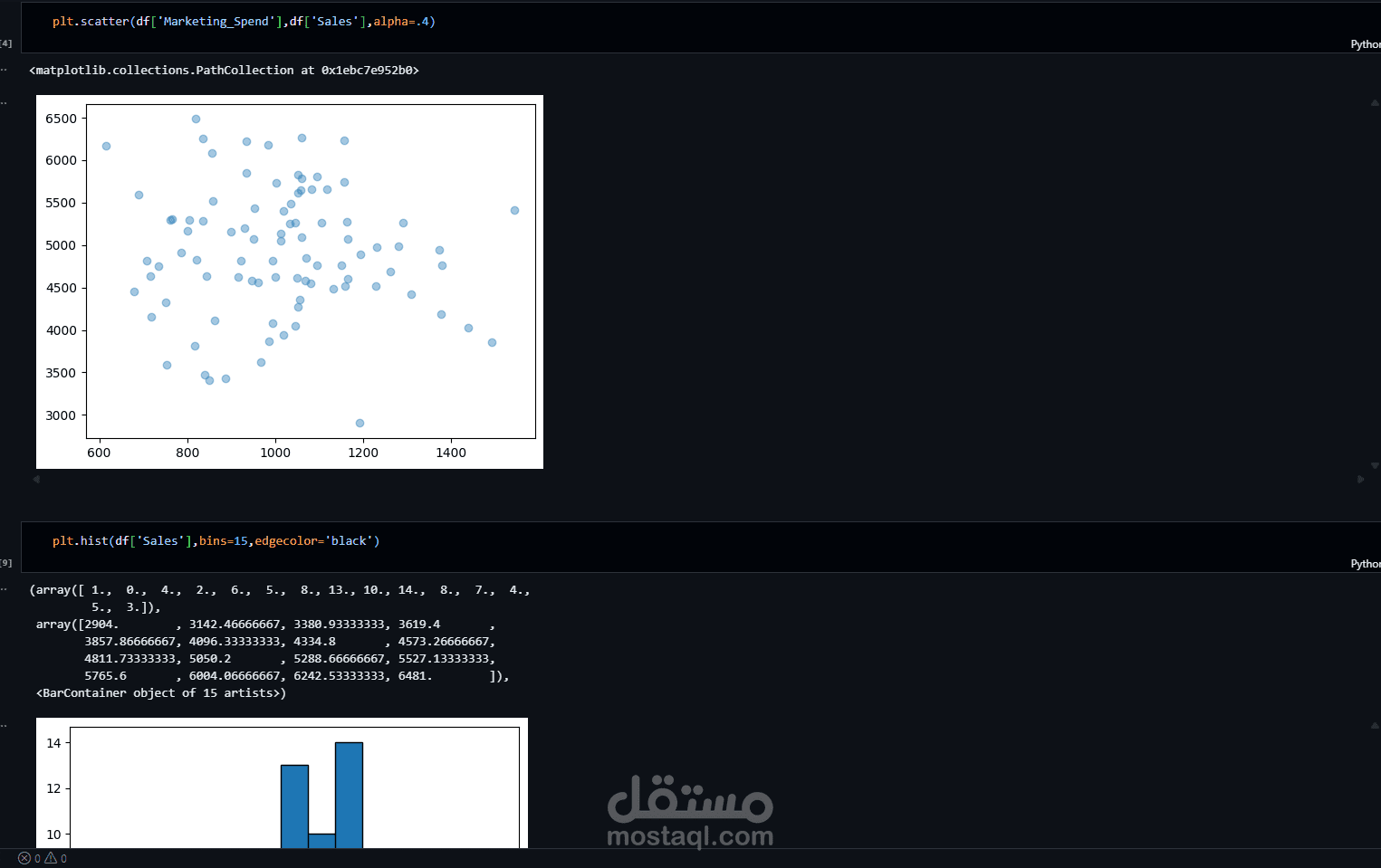Click the 600 x-axis label on scatter plot

pyautogui.click(x=99, y=453)
